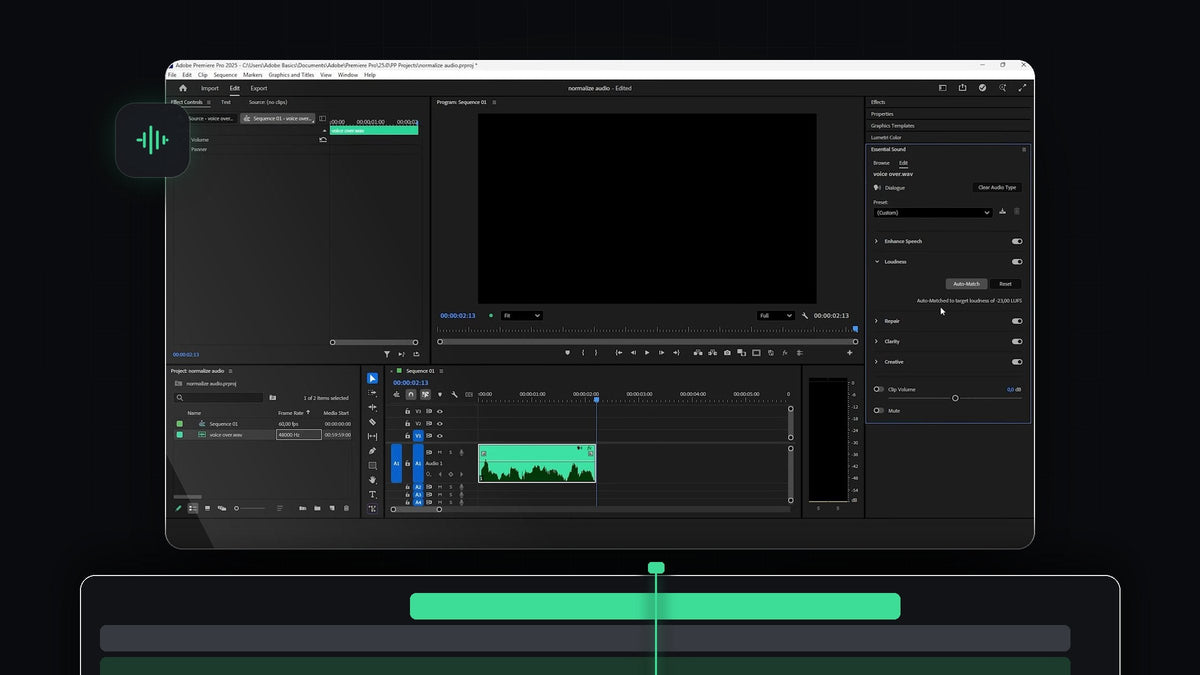The image size is (1200, 675).
Task: Toggle V3 track output eye icon
Action: pos(439,411)
